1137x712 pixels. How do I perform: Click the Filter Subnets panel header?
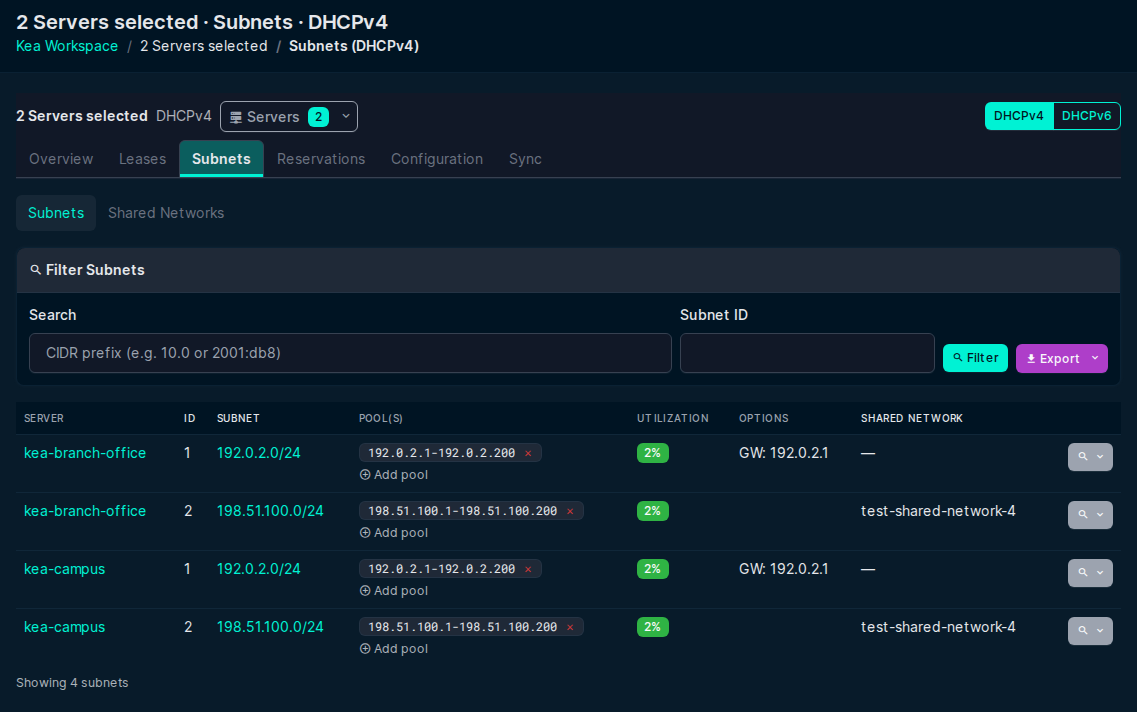[x=568, y=270]
